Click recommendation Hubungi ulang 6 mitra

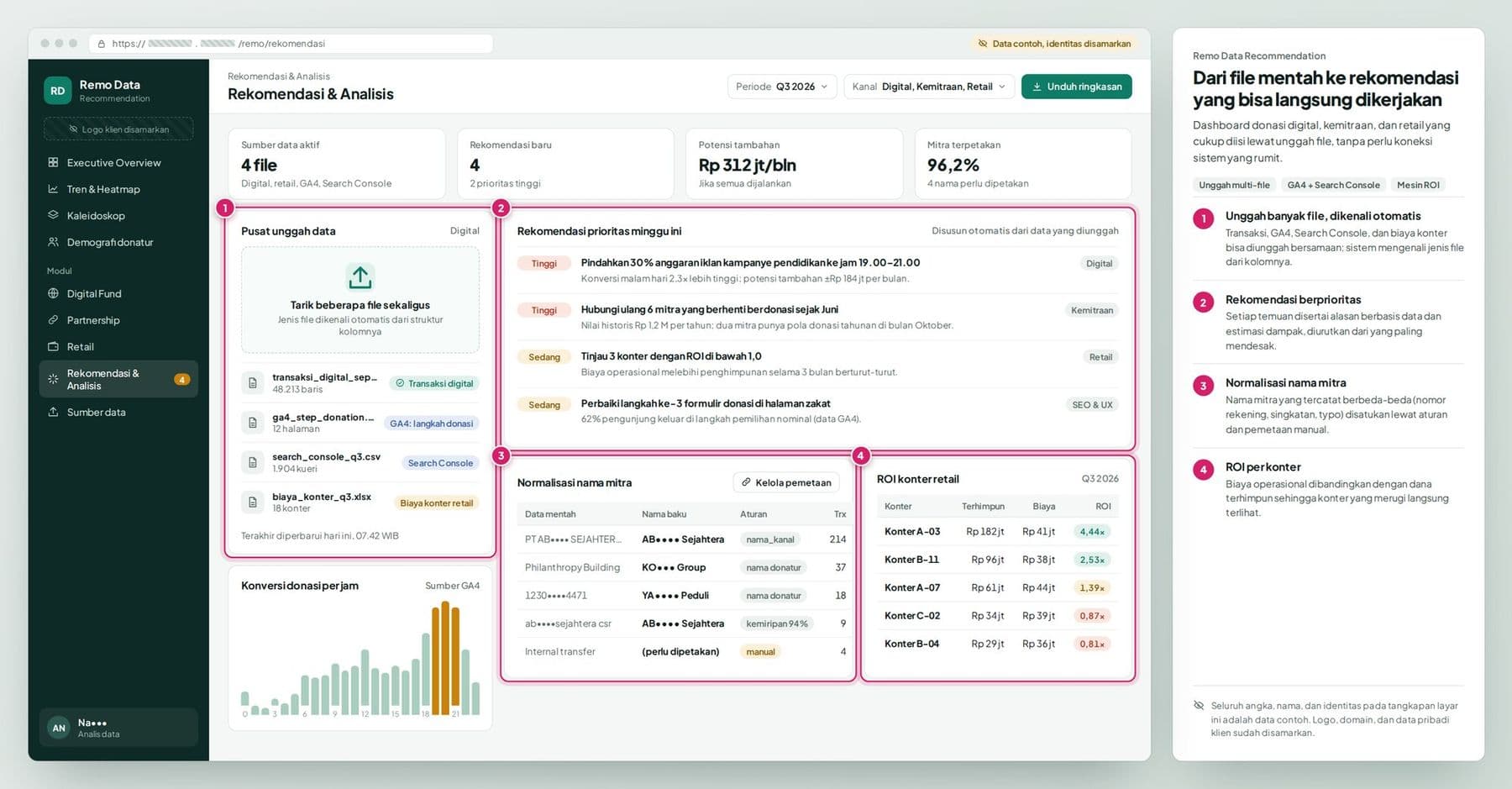(x=817, y=317)
